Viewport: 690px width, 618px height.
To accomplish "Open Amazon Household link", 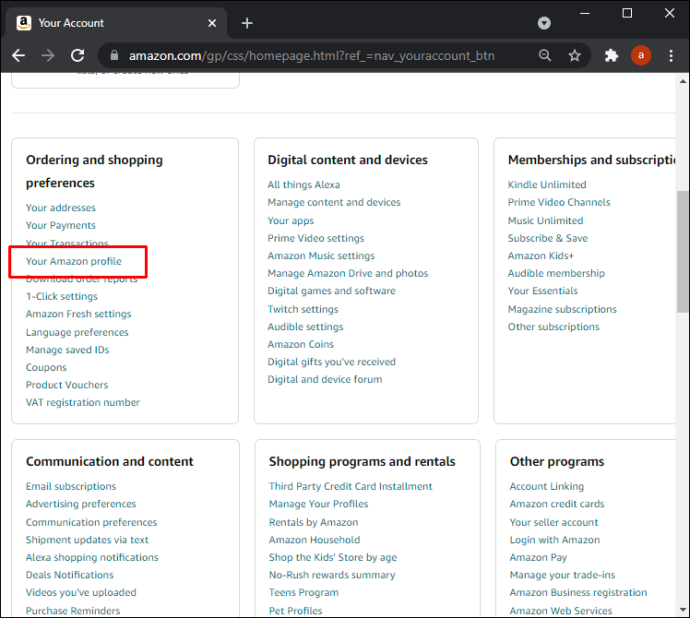I will click(x=315, y=540).
